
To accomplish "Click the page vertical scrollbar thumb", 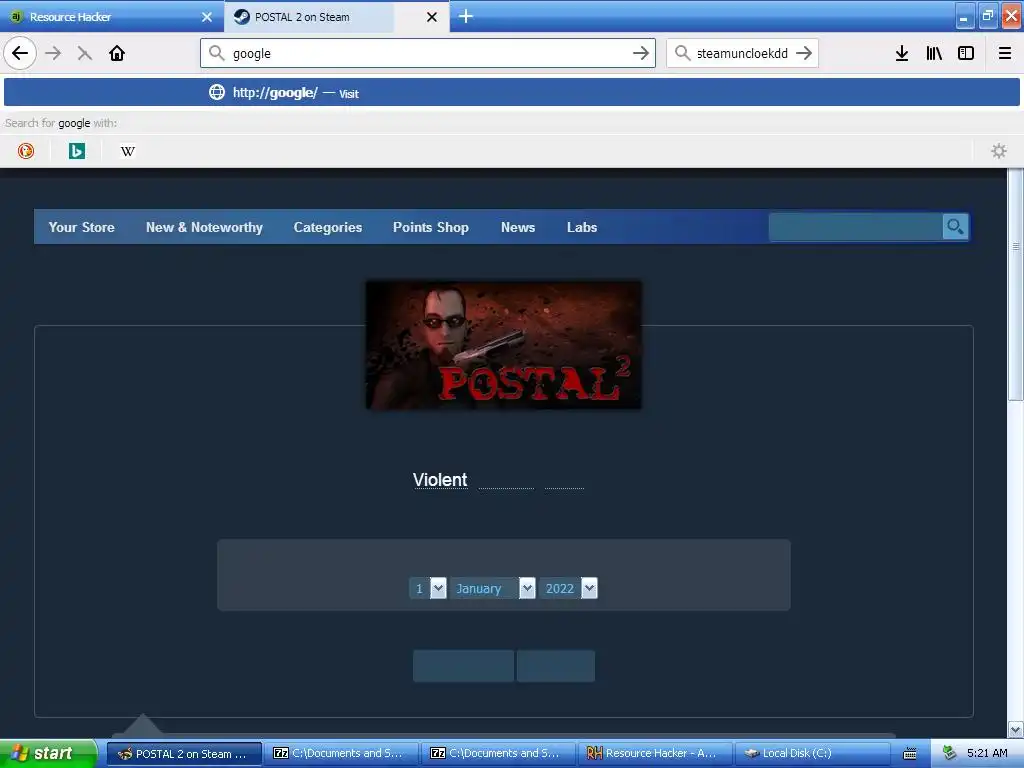I will coord(1016,285).
